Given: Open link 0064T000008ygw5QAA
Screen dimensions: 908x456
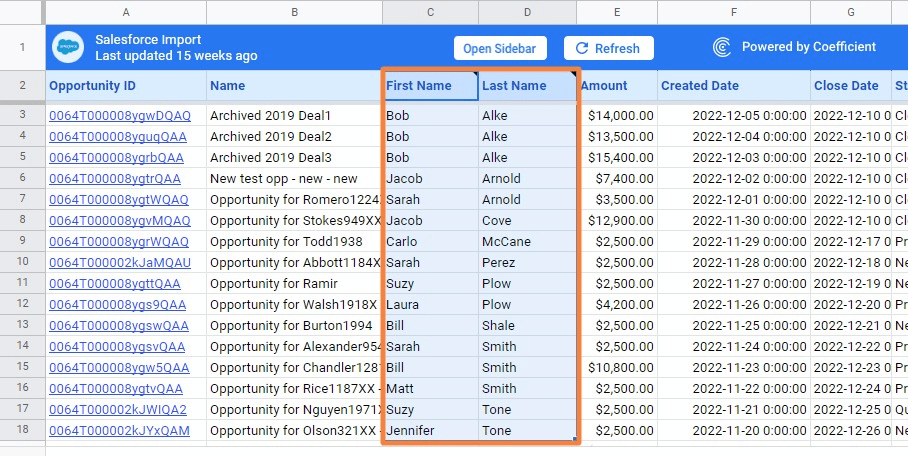Looking at the screenshot, I should 119,367.
